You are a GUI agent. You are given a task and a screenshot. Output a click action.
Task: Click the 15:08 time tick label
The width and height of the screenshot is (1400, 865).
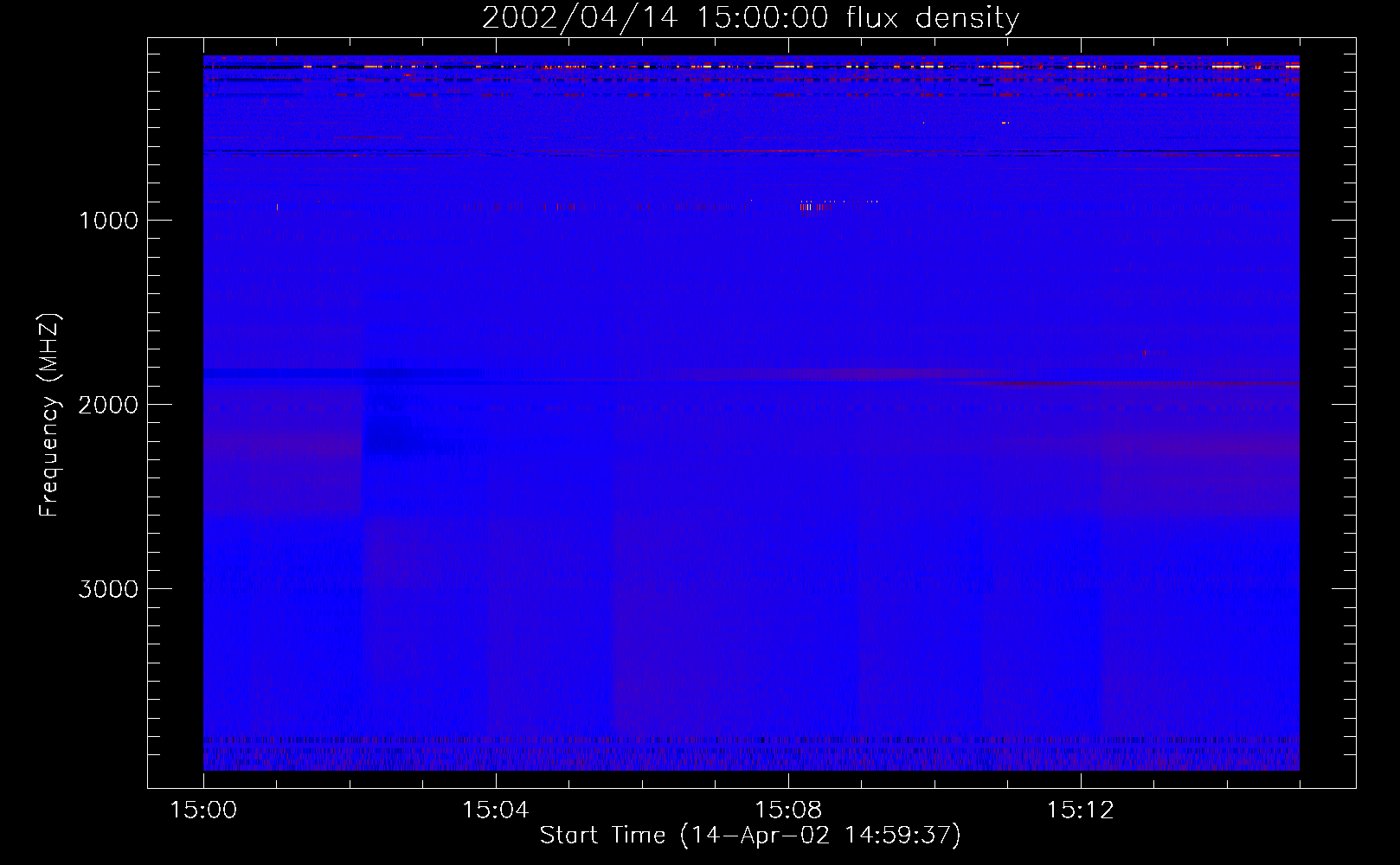[x=787, y=811]
